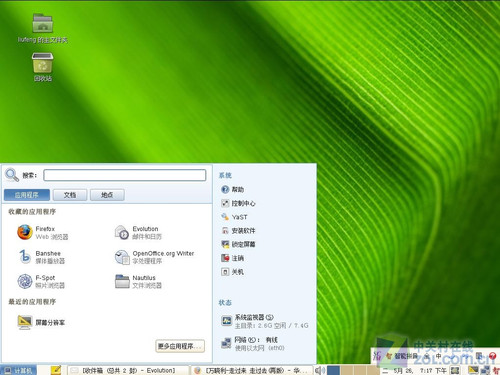The width and height of the screenshot is (500, 375).
Task: Open the recycle bin on desktop
Action: pos(42,67)
